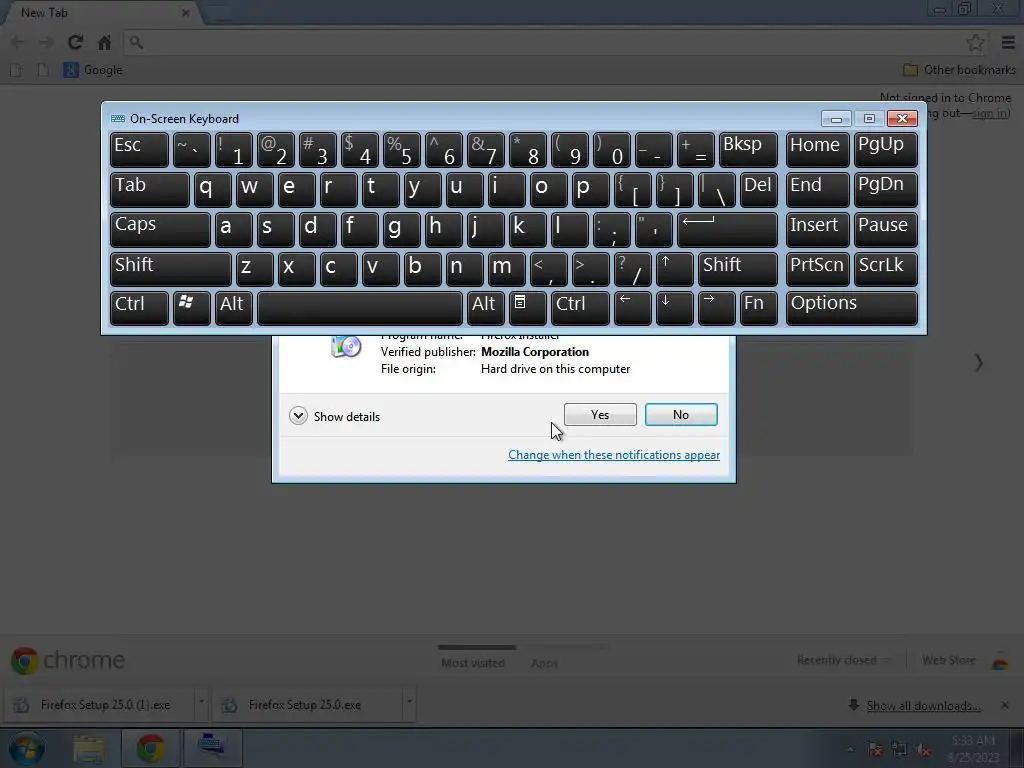Tap the Tab key on On-Screen Keyboard
This screenshot has width=1024, height=768.
[x=150, y=189]
